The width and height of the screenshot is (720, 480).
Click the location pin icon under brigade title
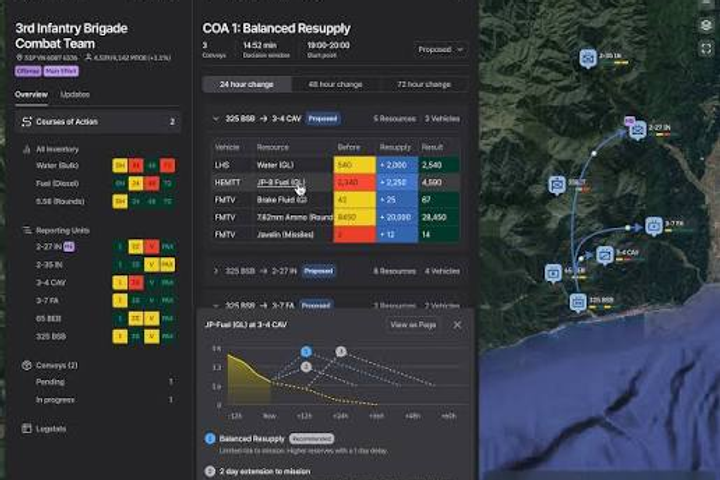pyautogui.click(x=19, y=58)
